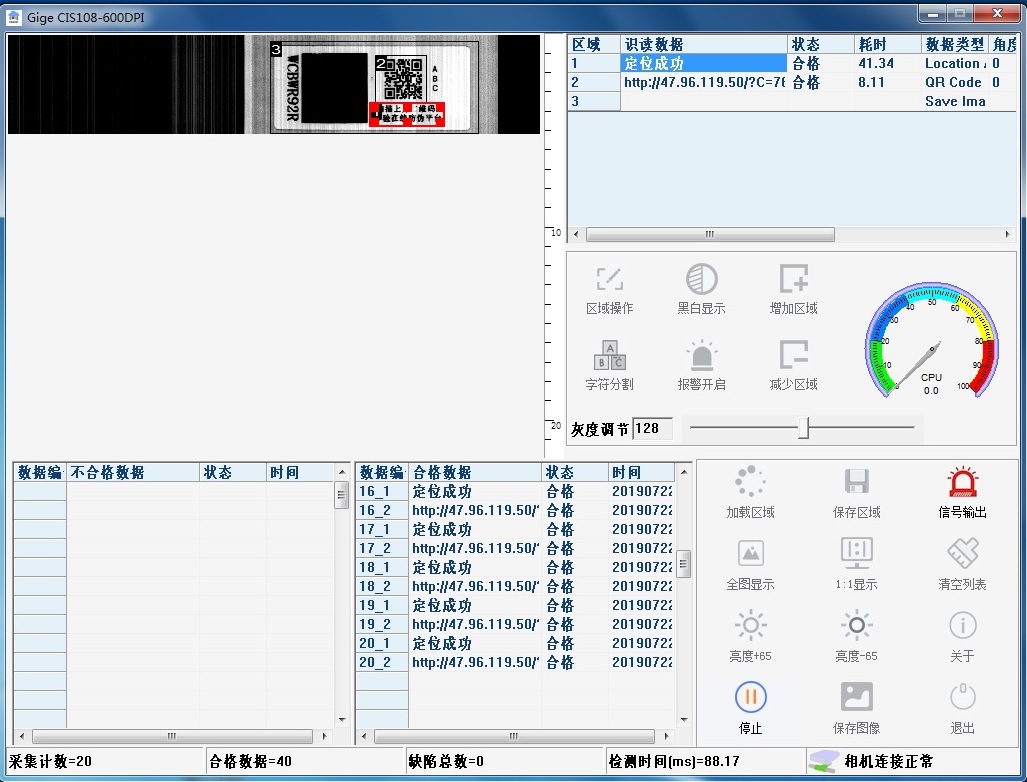Screen dimensions: 1027x782
Task: Decrease brightness with 亮度-65
Action: pyautogui.click(x=856, y=628)
